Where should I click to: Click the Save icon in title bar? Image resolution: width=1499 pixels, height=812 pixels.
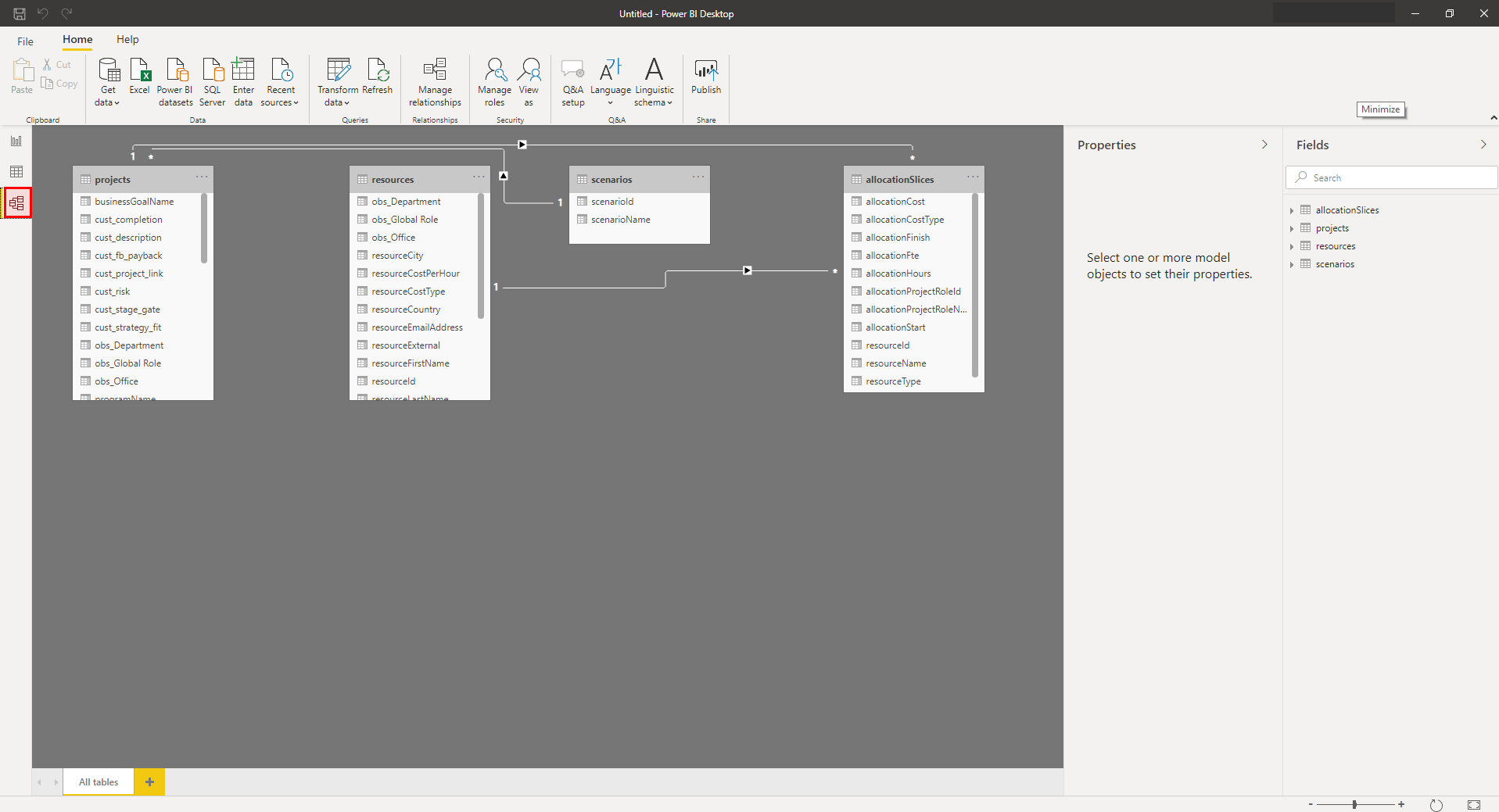pyautogui.click(x=20, y=13)
